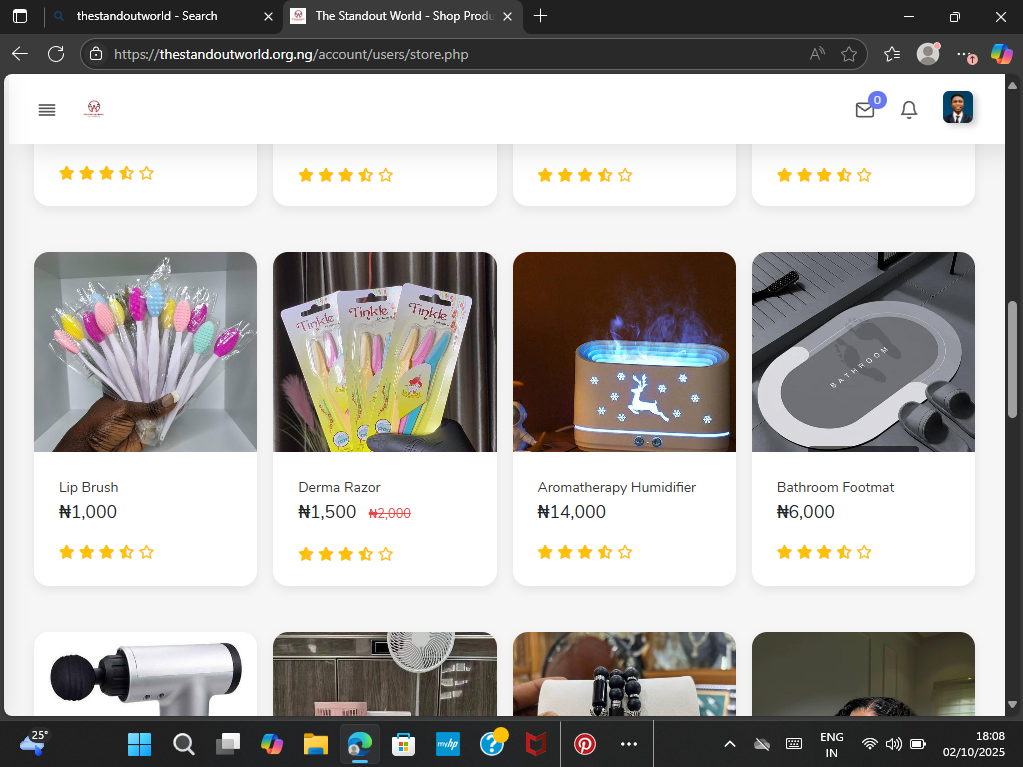Add this page to favorites
Viewport: 1023px width, 767px height.
tap(849, 54)
